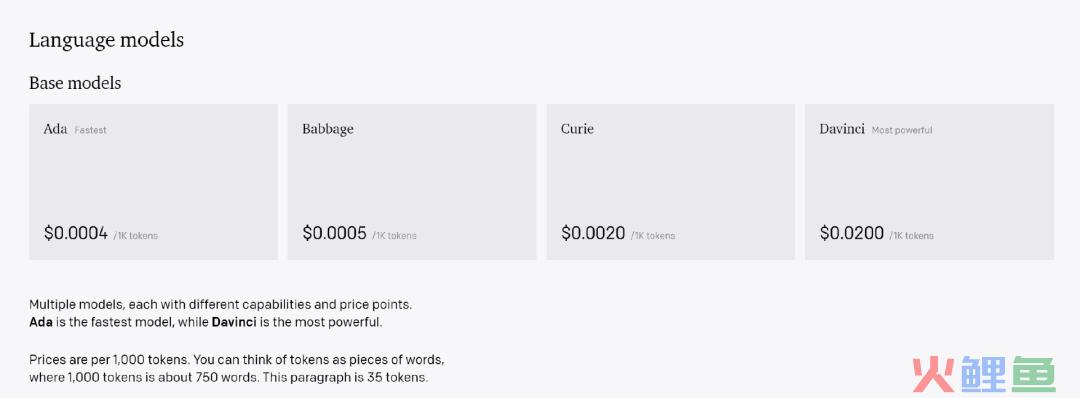Click the $0.0004 price for Ada
Screen dimensions: 1080x398
pyautogui.click(x=76, y=233)
